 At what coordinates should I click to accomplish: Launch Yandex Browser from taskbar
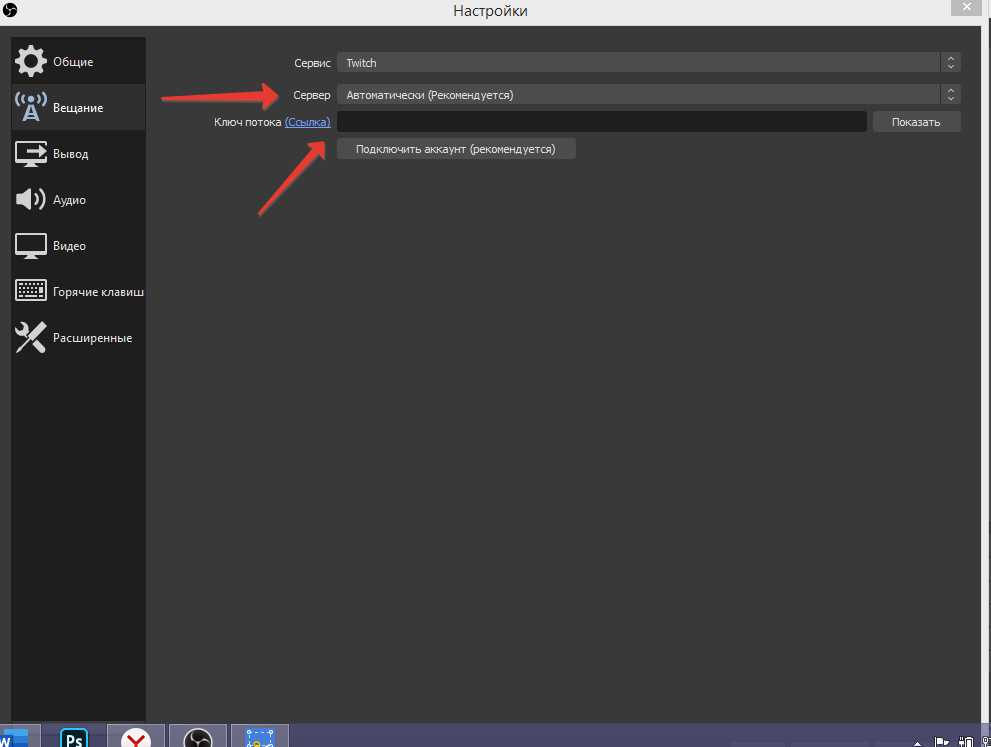pos(136,738)
